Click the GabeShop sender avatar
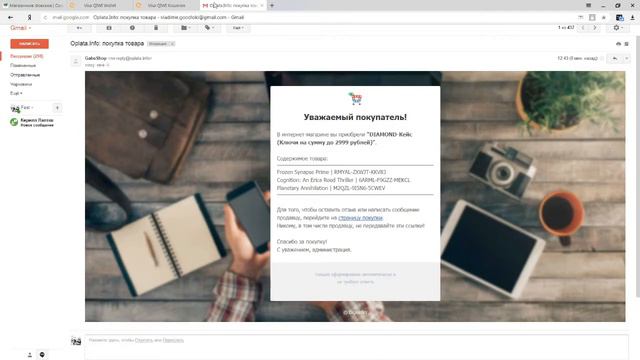Viewport: 640px width, 360px height. 76,61
